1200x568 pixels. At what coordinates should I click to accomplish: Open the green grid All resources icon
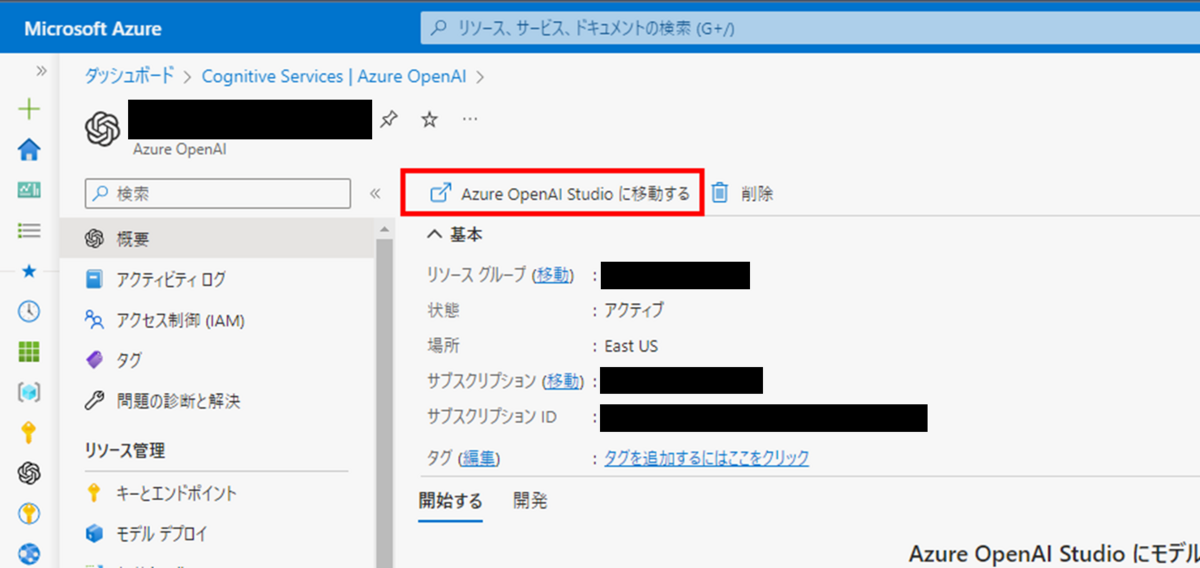(30, 351)
